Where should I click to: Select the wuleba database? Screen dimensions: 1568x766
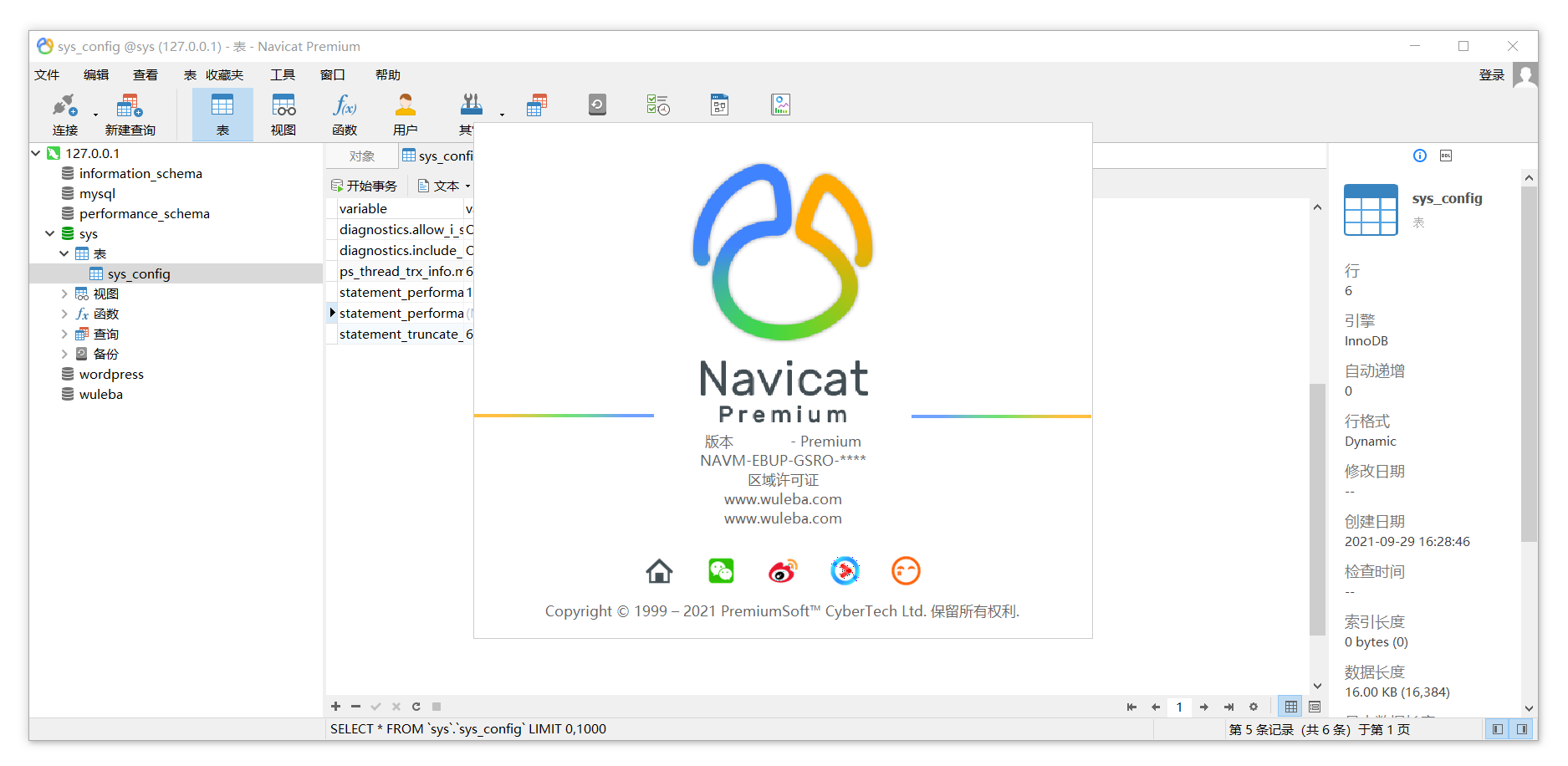pyautogui.click(x=101, y=394)
